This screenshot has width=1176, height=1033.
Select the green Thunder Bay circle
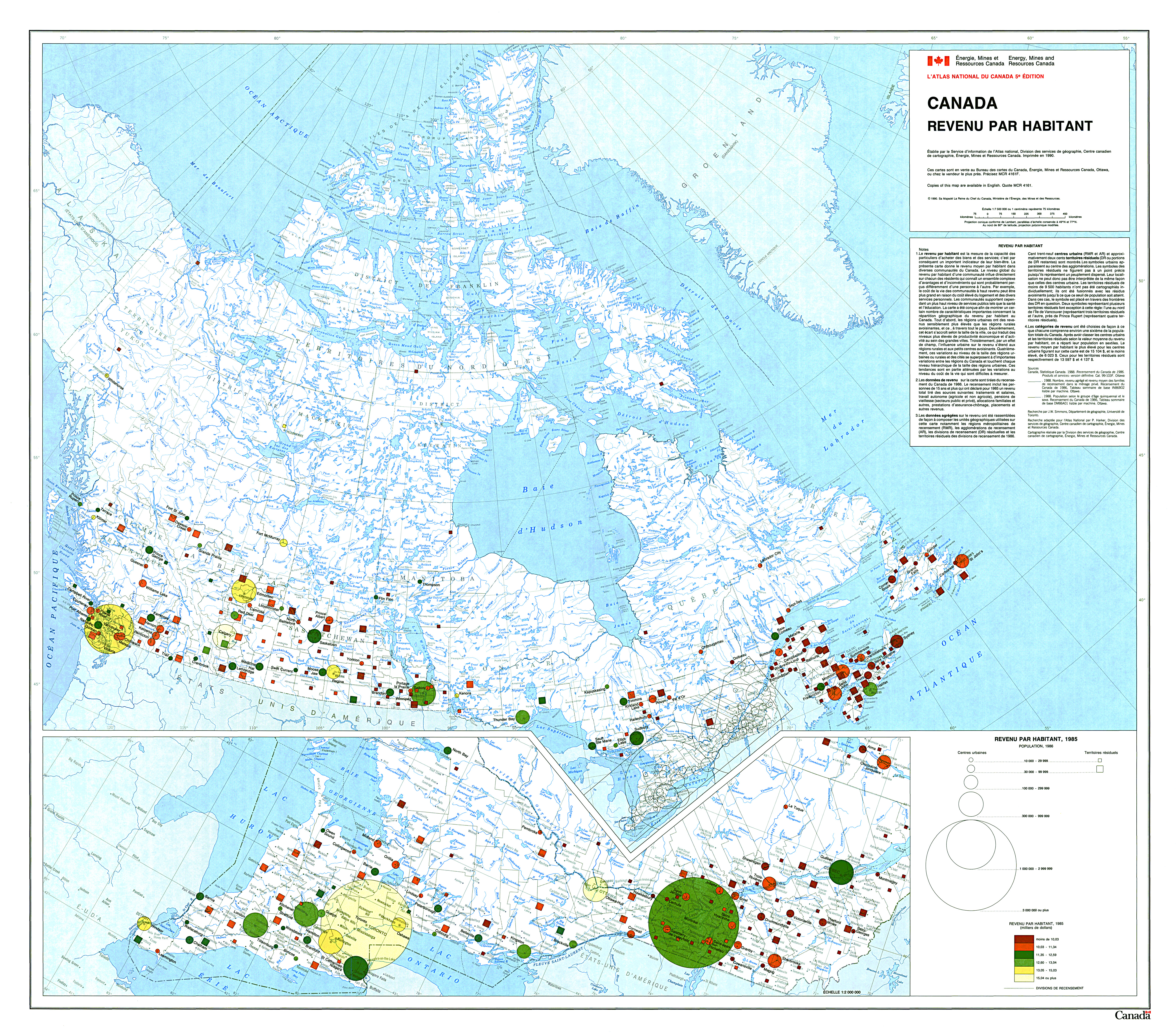(522, 717)
